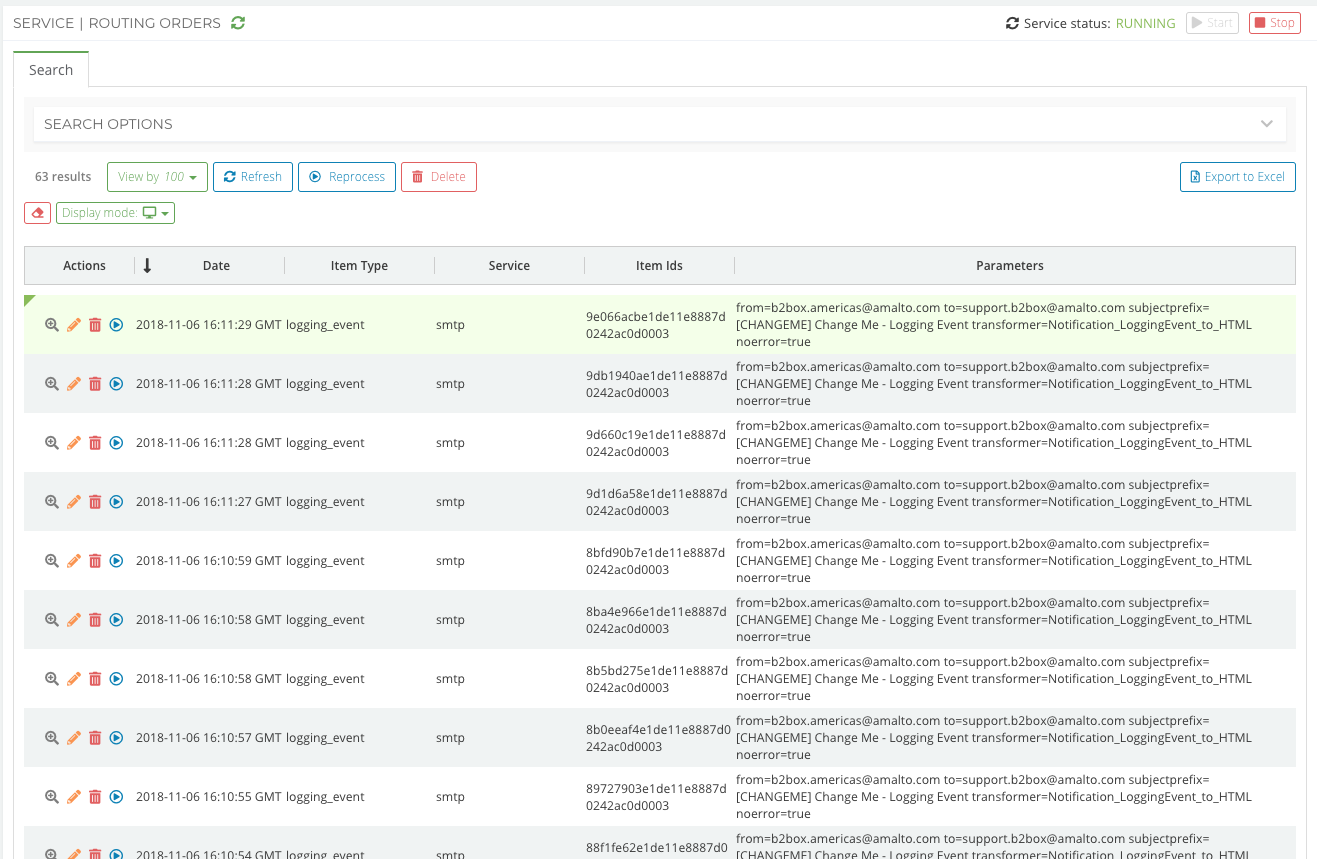Click the red eraser clear button
1317x859 pixels.
point(37,213)
